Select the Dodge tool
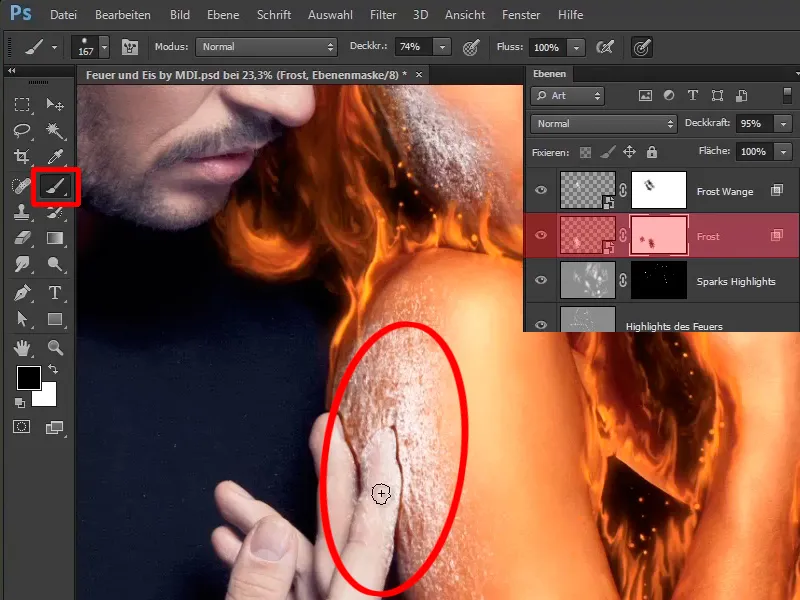This screenshot has height=600, width=800. coord(55,264)
